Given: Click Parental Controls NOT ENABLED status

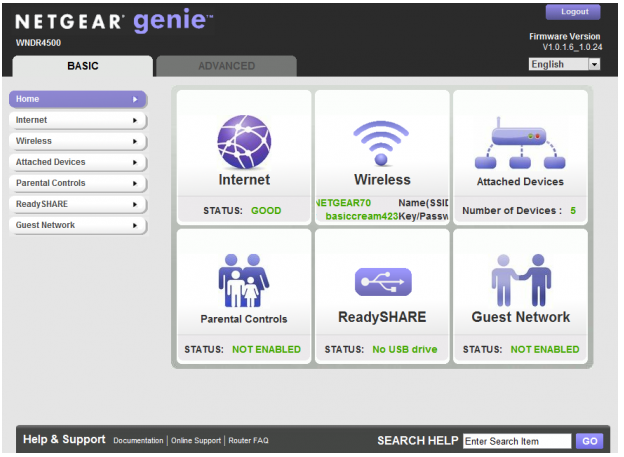Looking at the screenshot, I should [x=266, y=350].
